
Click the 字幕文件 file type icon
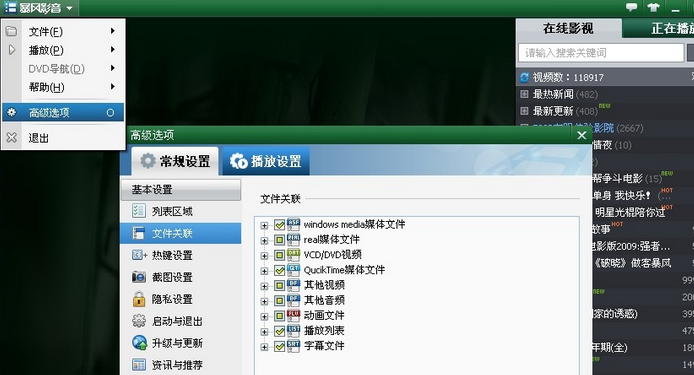point(293,346)
